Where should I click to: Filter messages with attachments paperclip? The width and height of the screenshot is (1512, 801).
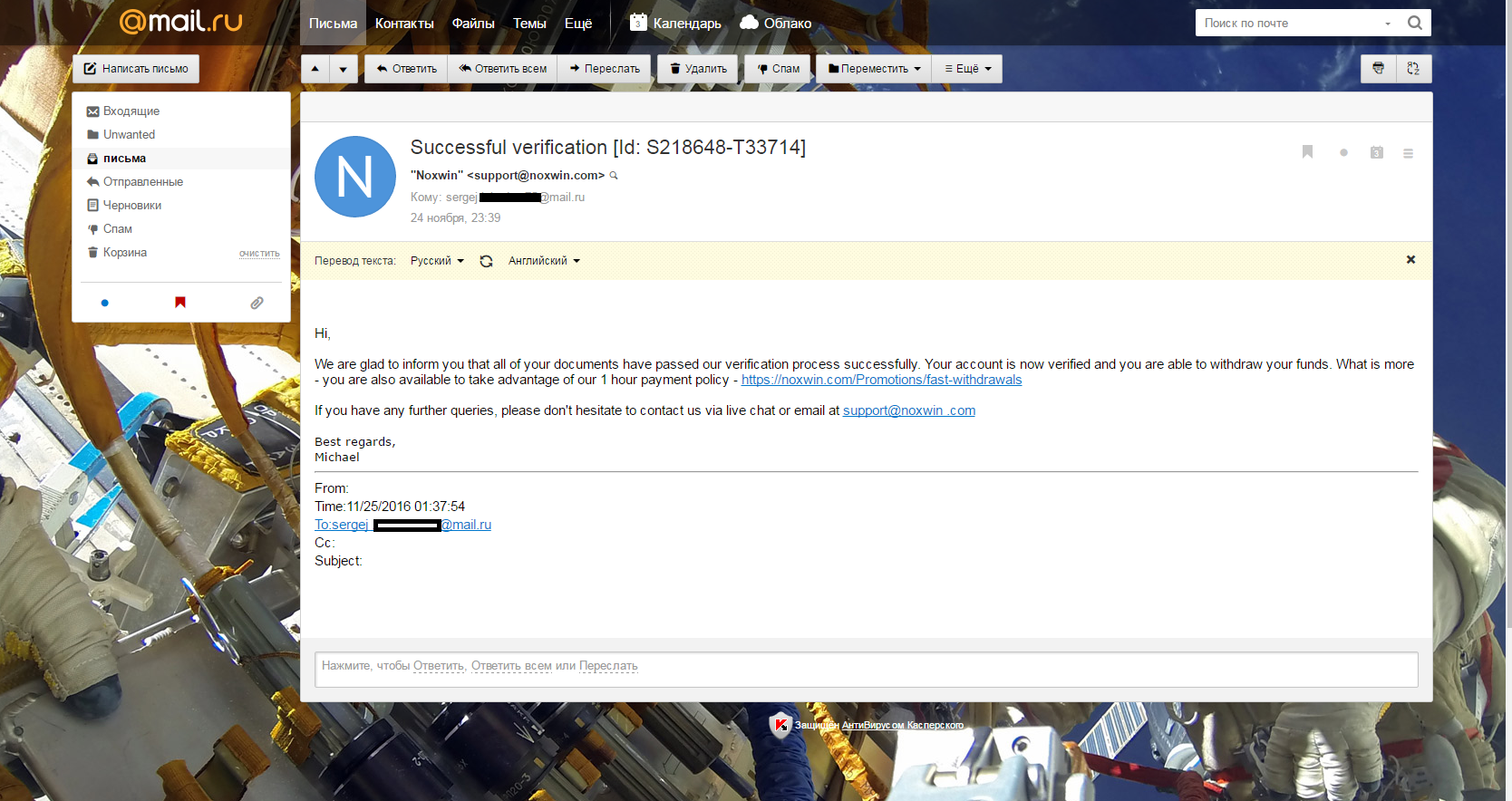click(257, 303)
